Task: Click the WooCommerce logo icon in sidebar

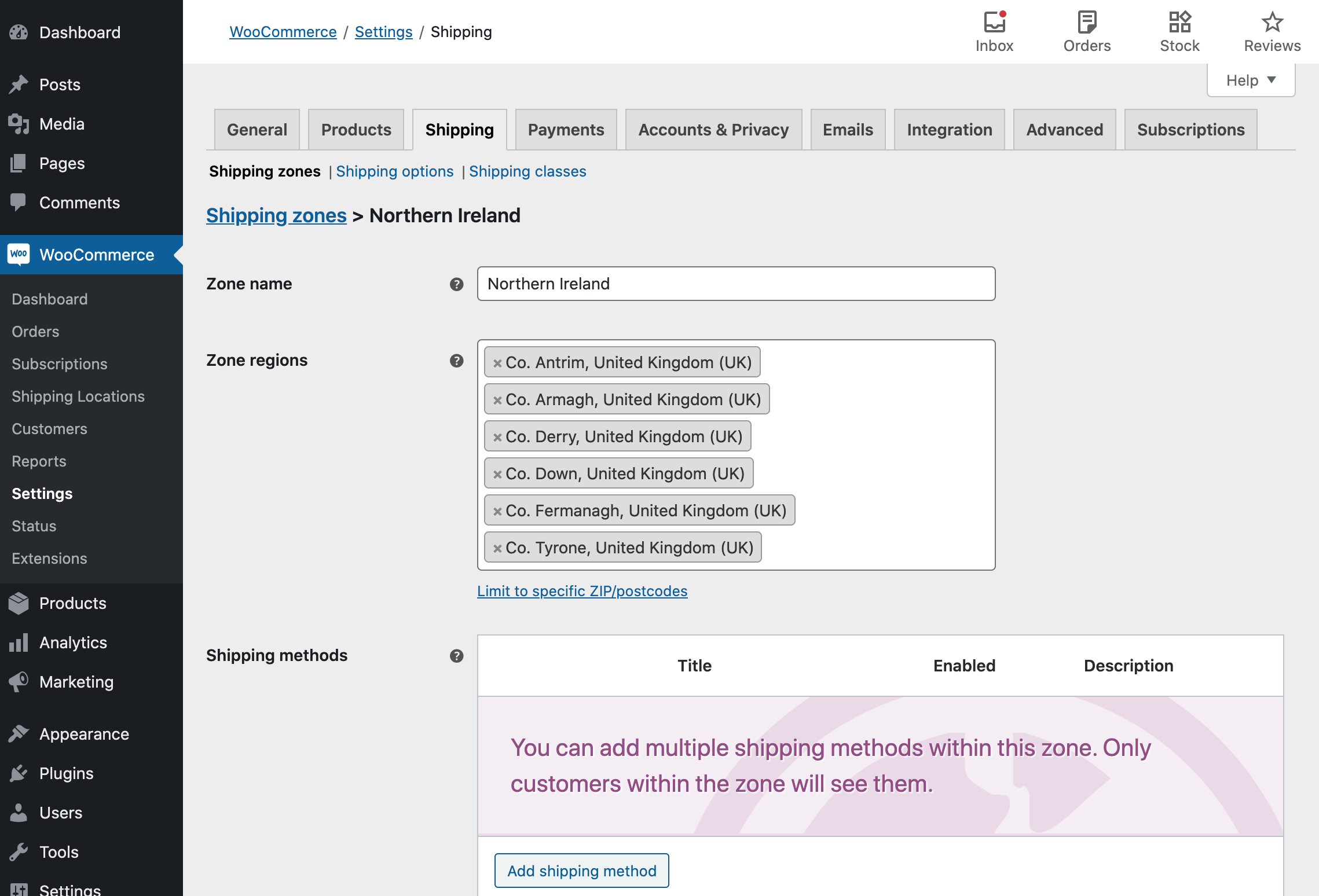Action: click(x=19, y=254)
